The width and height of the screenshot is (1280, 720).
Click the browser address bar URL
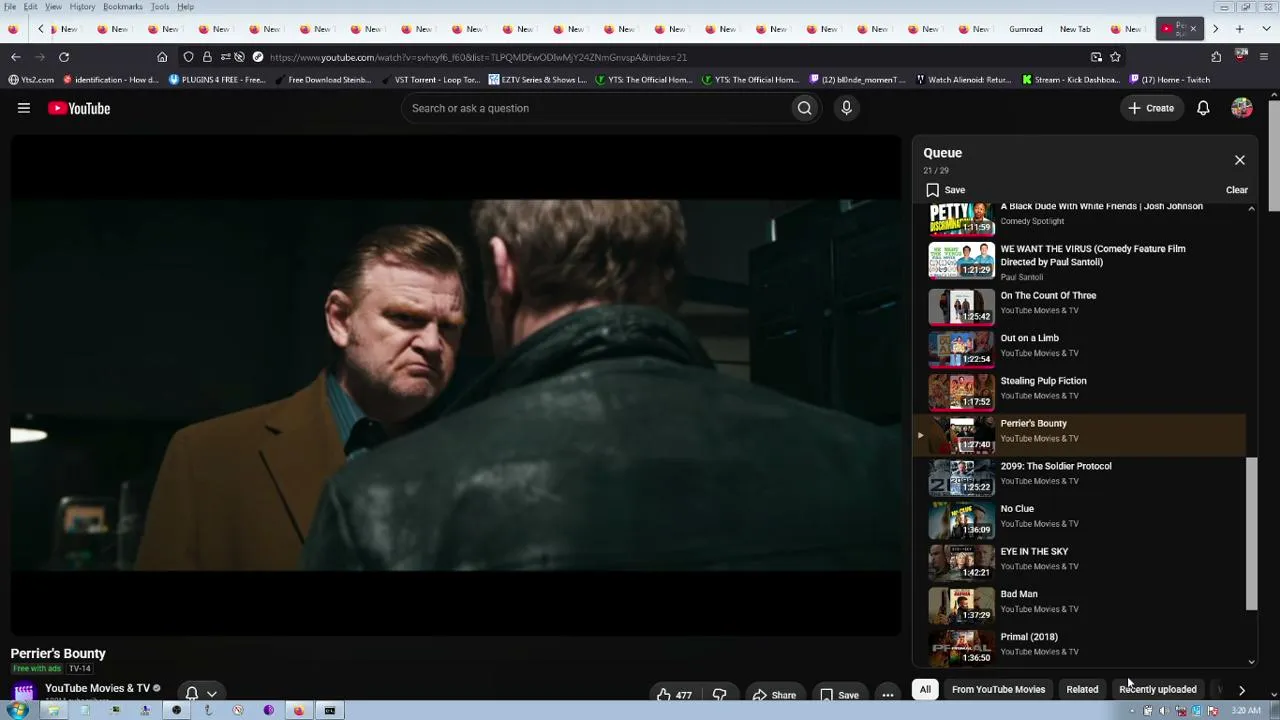point(478,57)
